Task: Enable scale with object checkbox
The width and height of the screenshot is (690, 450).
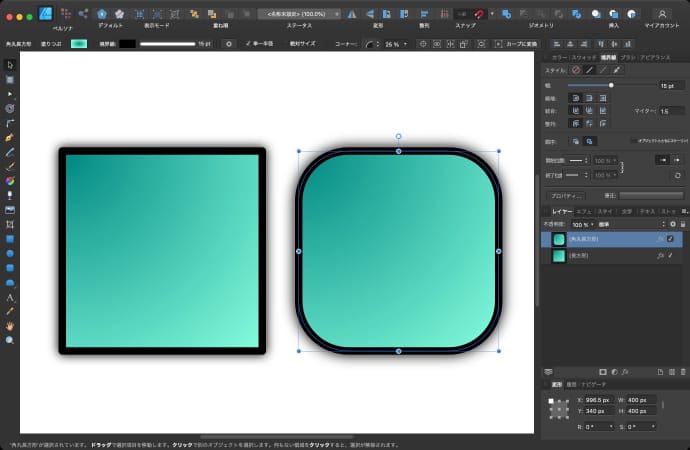Action: click(632, 141)
